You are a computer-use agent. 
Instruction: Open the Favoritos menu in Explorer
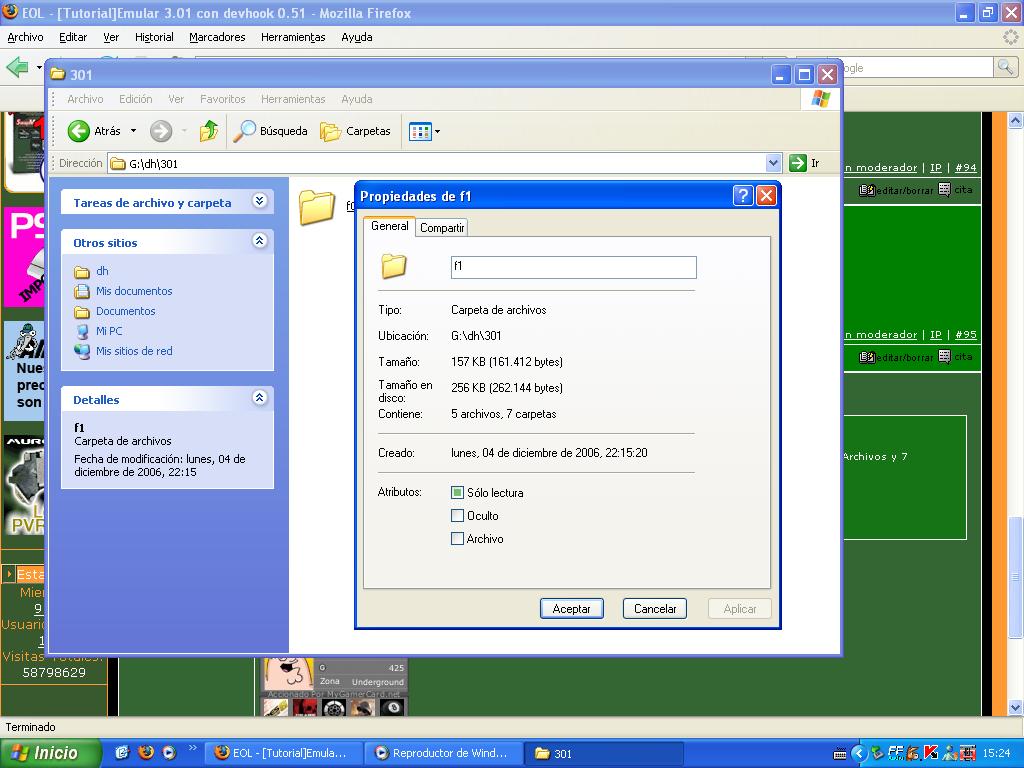[222, 99]
